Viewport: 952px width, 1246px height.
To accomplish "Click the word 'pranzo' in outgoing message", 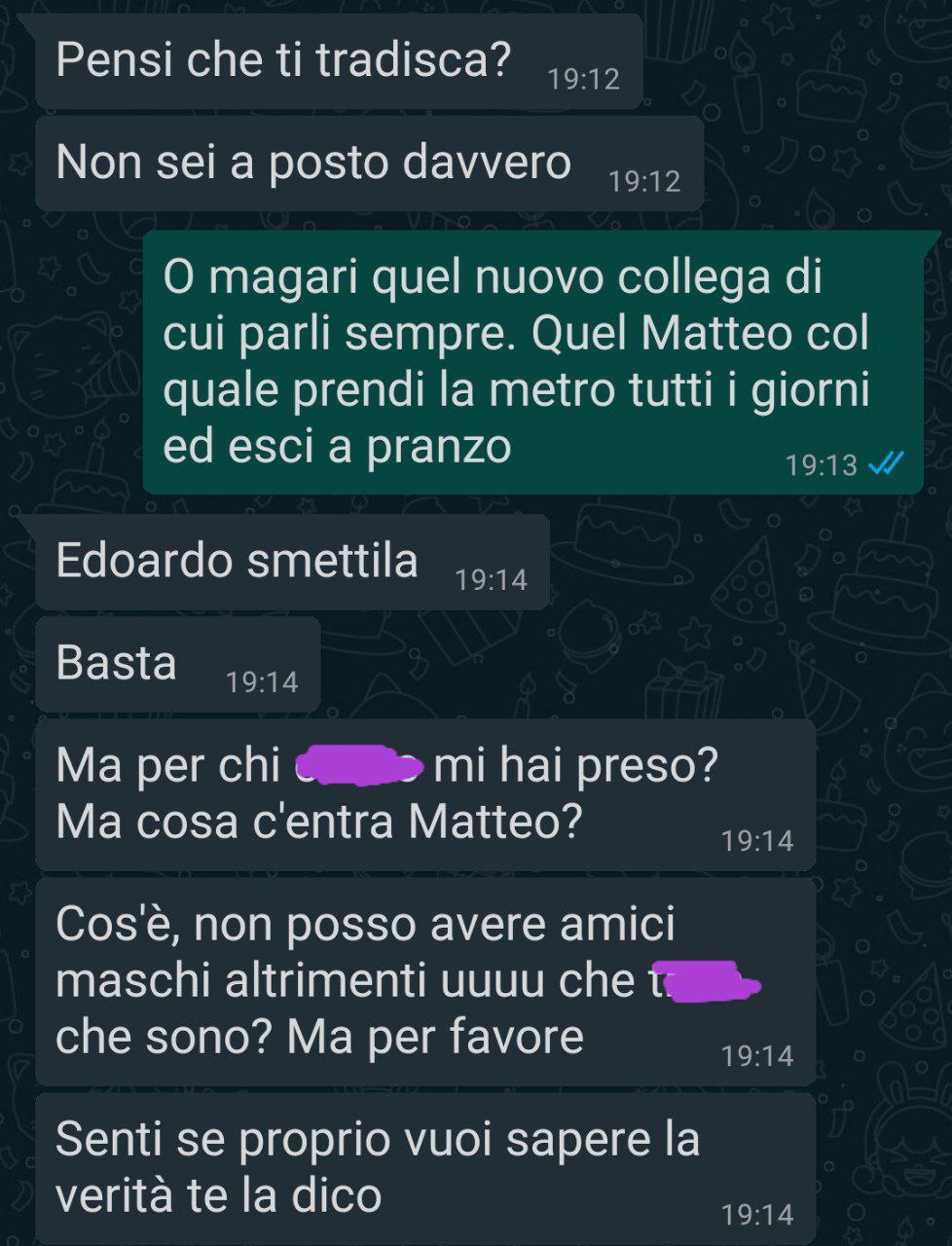I will [439, 449].
